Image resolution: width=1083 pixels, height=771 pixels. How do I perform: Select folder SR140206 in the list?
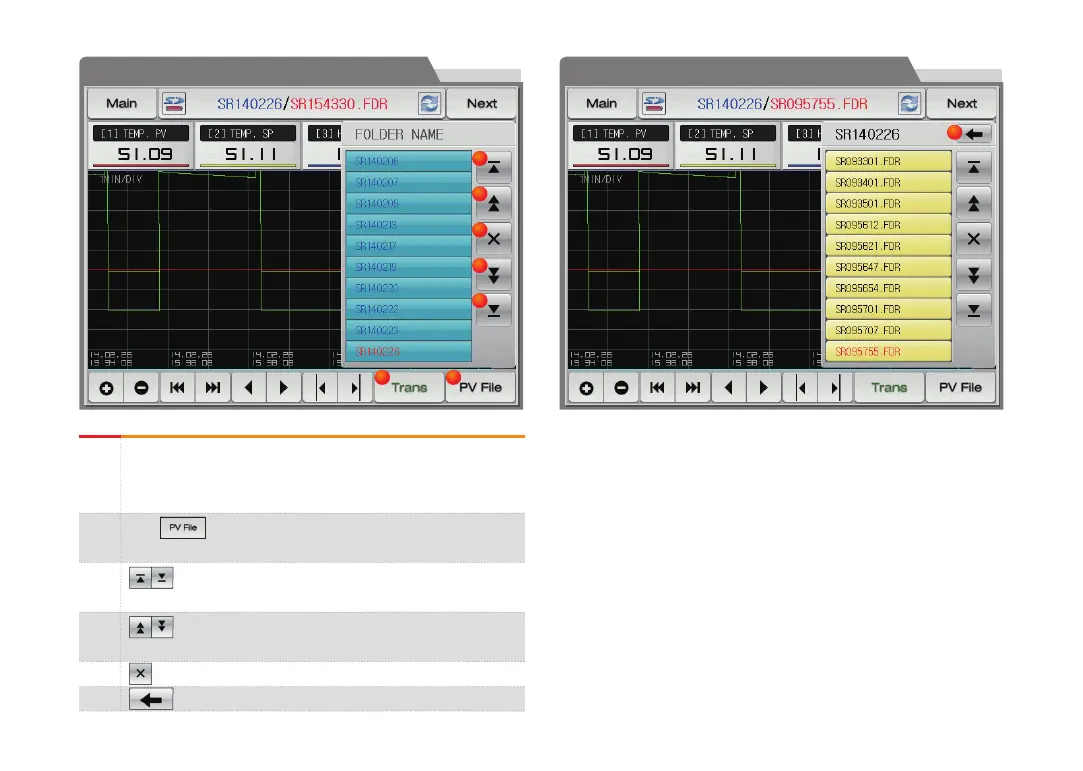pyautogui.click(x=408, y=162)
